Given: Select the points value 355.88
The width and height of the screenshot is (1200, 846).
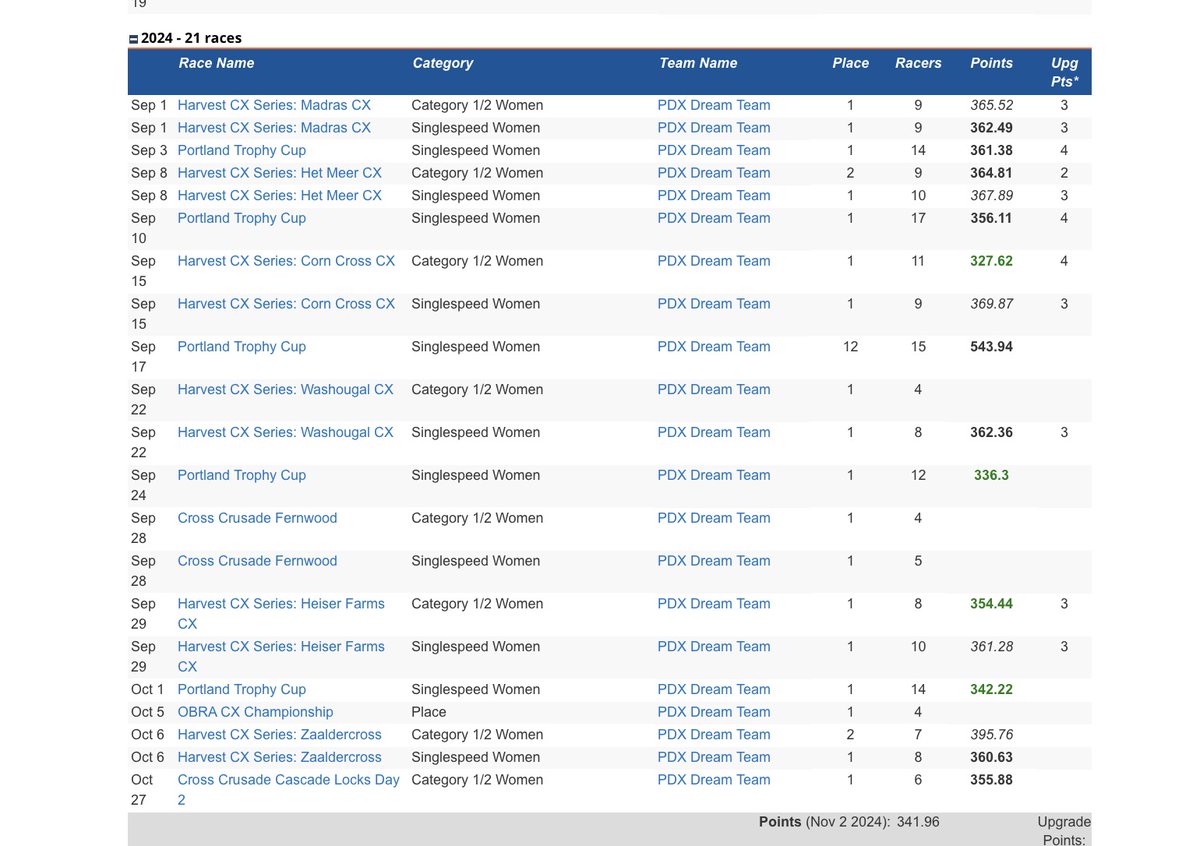Looking at the screenshot, I should [992, 780].
